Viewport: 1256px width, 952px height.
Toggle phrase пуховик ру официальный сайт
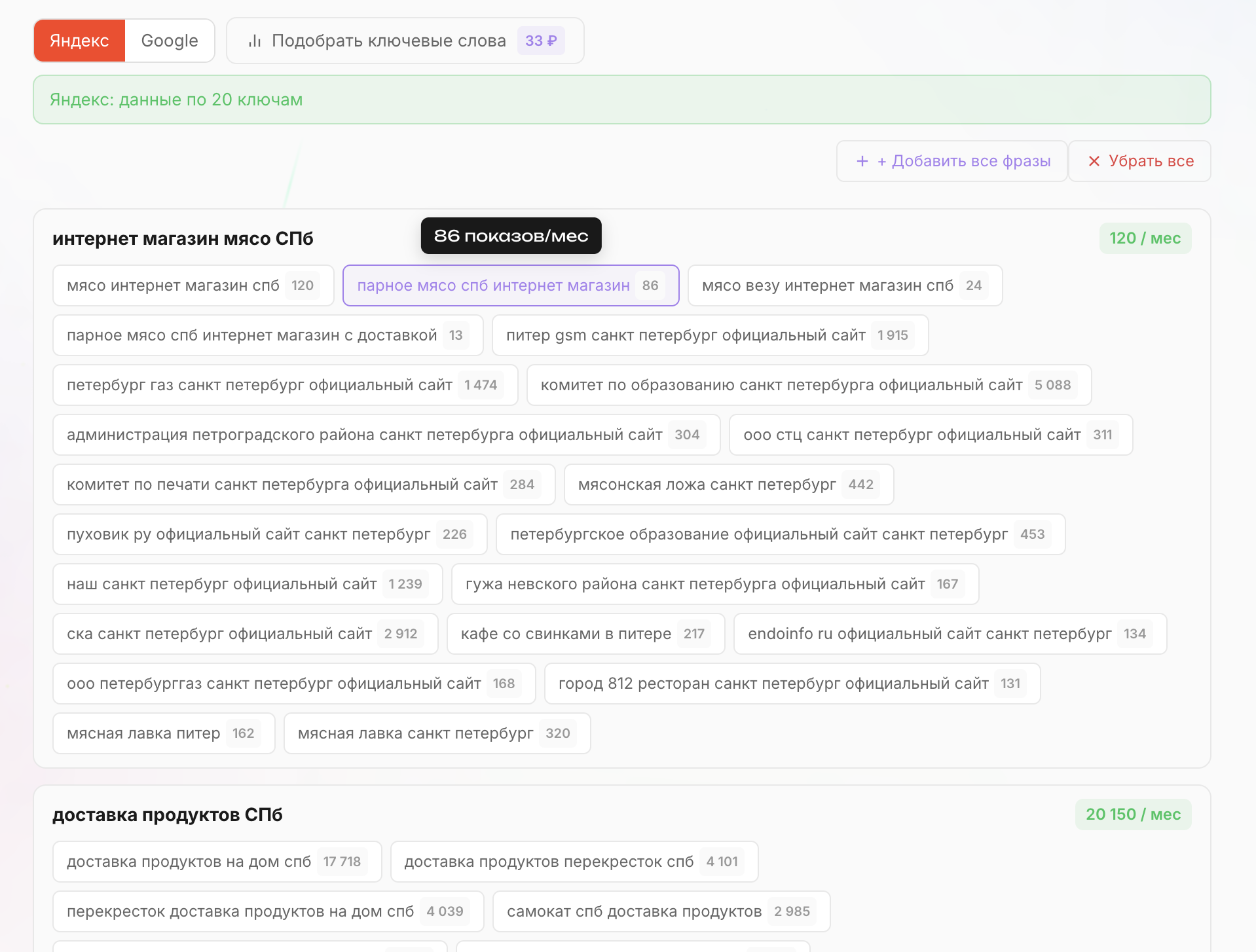click(270, 534)
